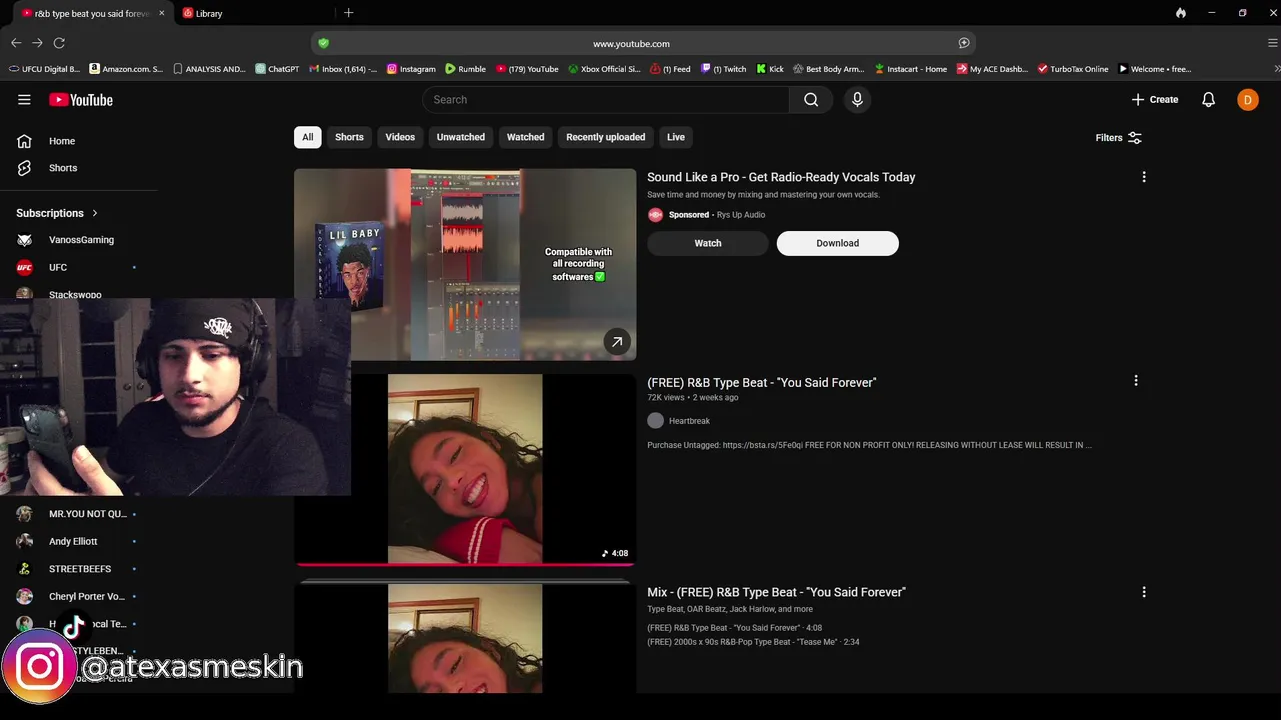Screen dimensions: 1281x720
Task: Open the Kick bookmark
Action: click(x=770, y=69)
